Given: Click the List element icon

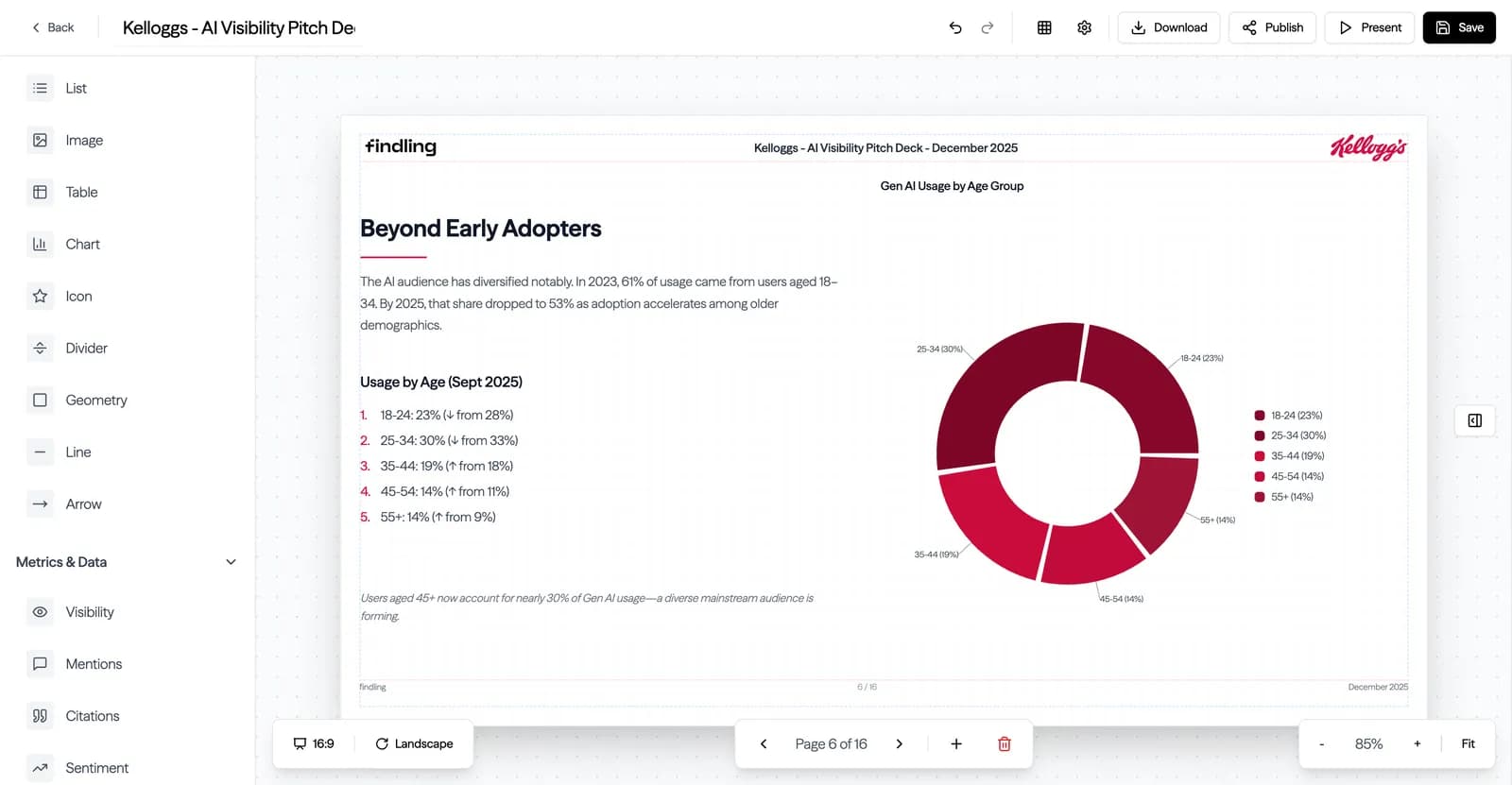Looking at the screenshot, I should click(40, 88).
